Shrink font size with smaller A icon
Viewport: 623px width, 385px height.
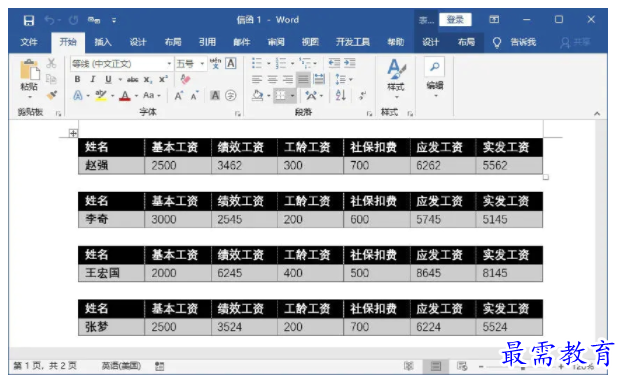[x=194, y=95]
